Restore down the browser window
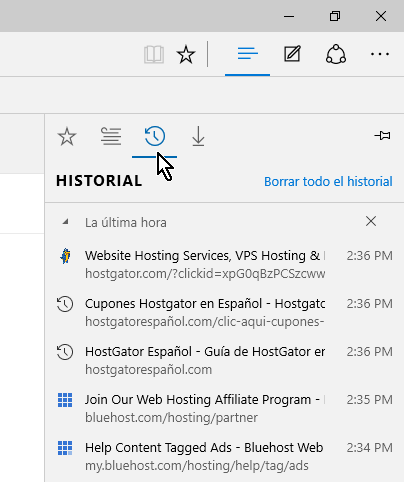404x482 pixels. pos(335,16)
